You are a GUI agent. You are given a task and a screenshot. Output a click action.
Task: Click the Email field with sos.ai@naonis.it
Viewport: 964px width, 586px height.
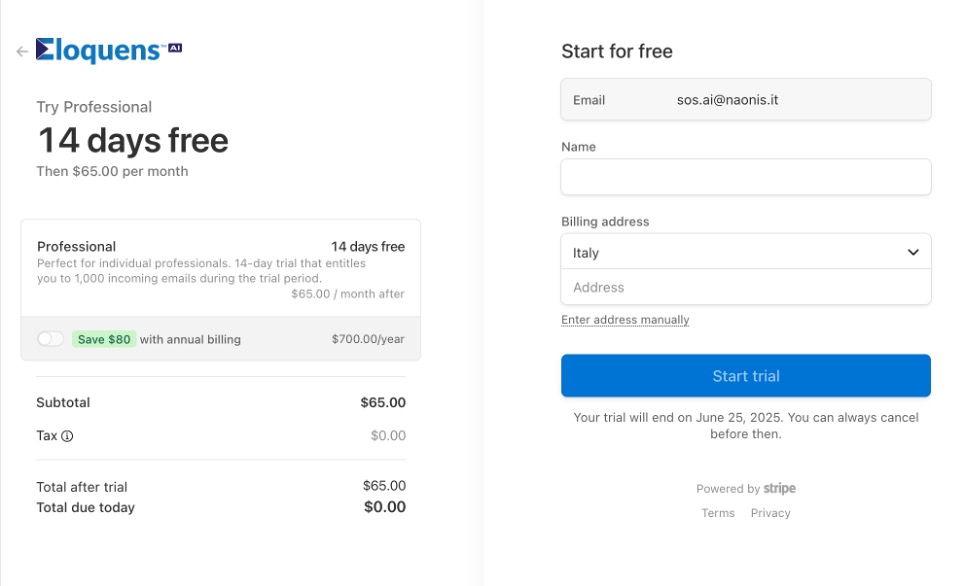click(746, 100)
